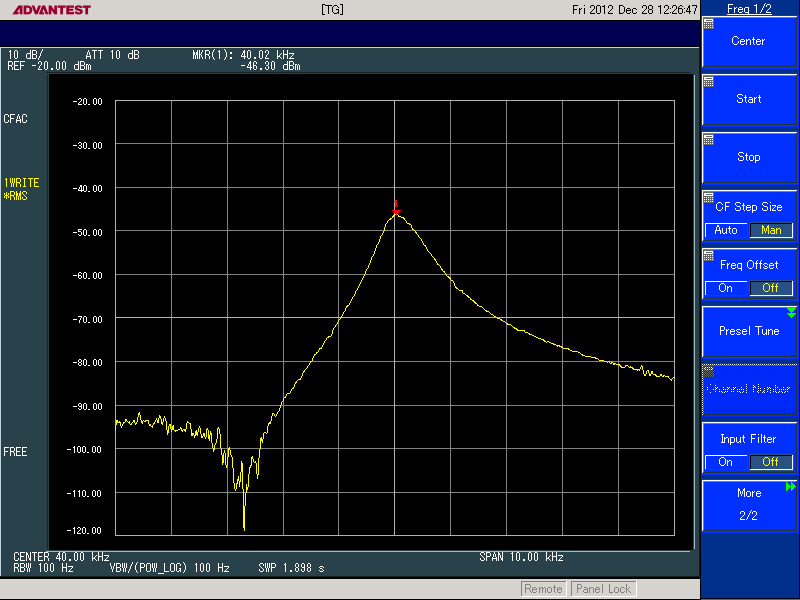Viewport: 800px width, 600px height.
Task: Click the keypad icon on the Stop softkey
Action: 709,139
